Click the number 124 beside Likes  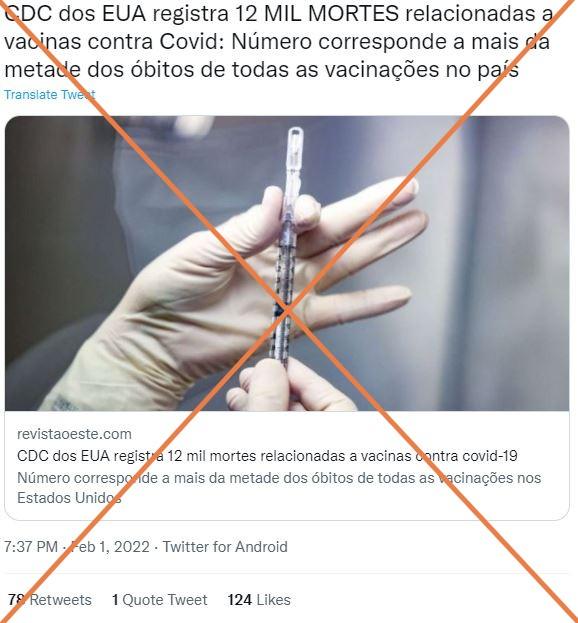(240, 600)
